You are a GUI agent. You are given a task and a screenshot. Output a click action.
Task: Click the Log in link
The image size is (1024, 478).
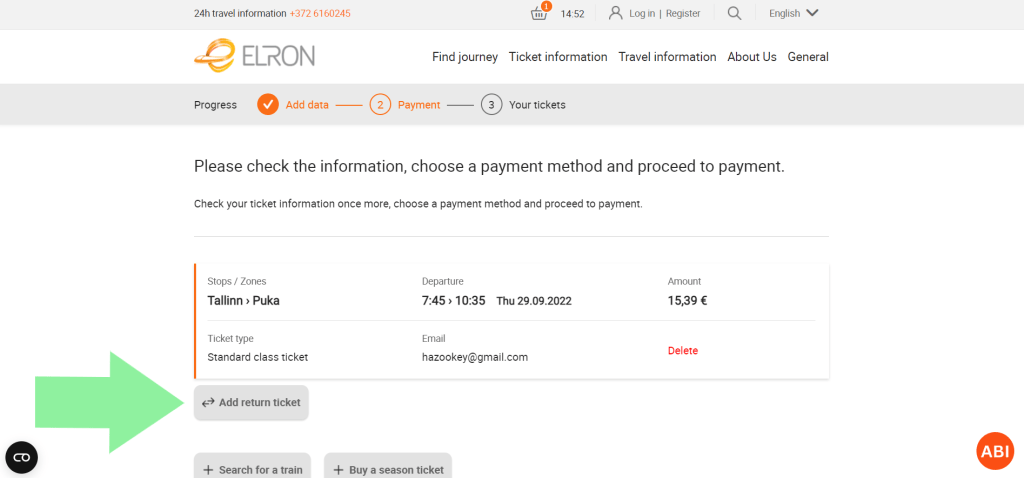(642, 14)
